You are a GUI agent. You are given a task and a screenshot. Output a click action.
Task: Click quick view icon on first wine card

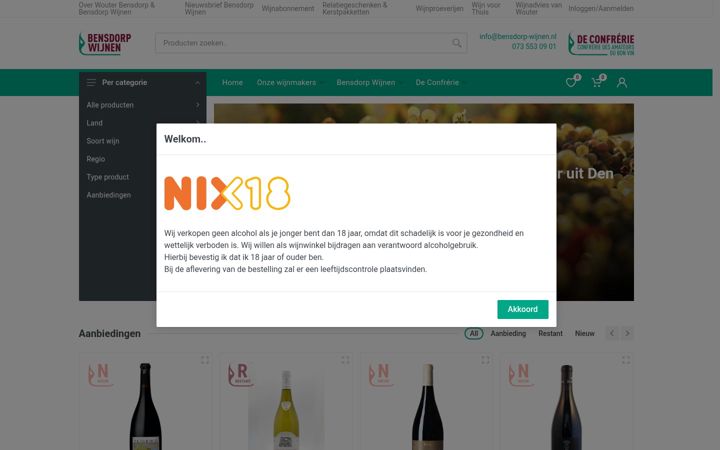coord(205,360)
